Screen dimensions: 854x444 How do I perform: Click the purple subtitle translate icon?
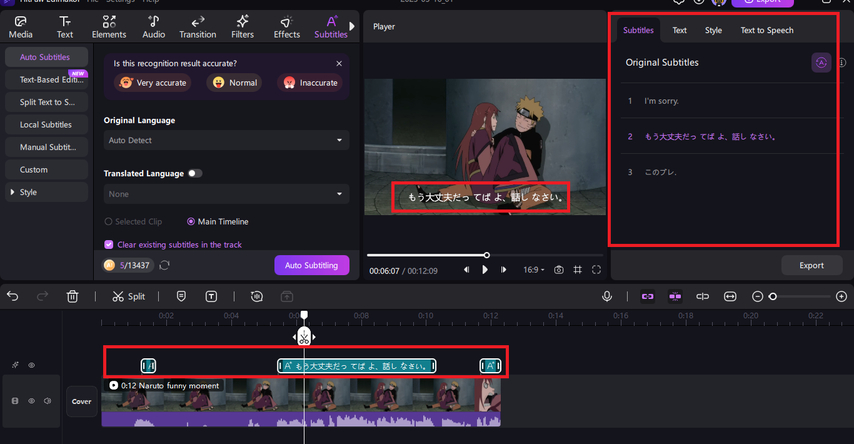click(x=821, y=63)
